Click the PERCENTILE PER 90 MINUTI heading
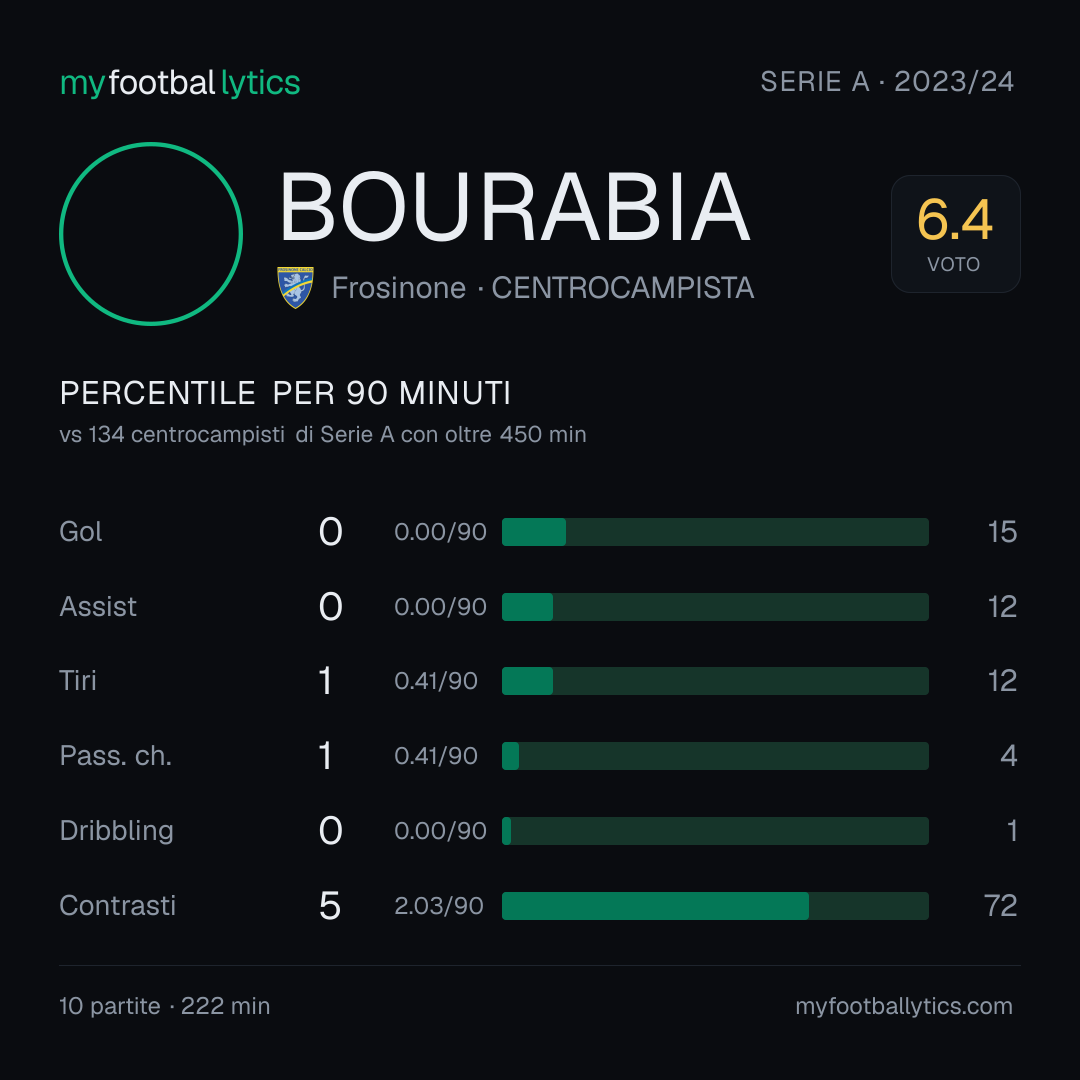The image size is (1080, 1080). click(x=285, y=393)
